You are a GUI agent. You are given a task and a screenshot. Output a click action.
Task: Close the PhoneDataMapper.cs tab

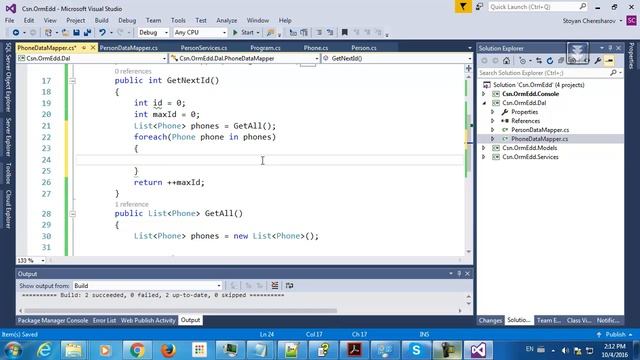tap(93, 48)
